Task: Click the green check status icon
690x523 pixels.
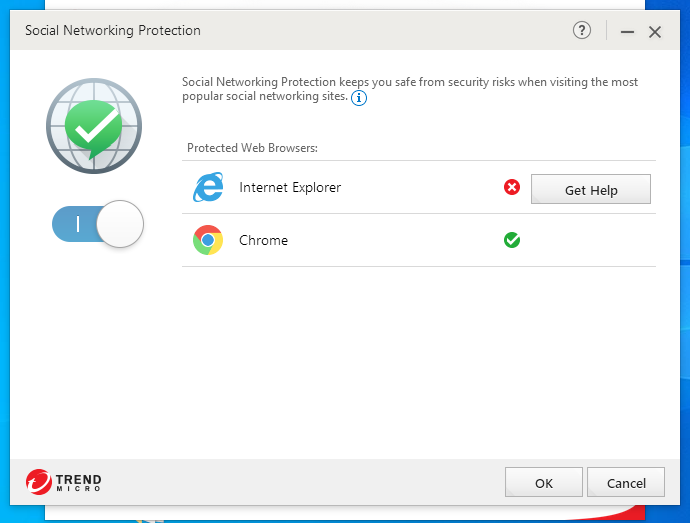Action: tap(512, 240)
